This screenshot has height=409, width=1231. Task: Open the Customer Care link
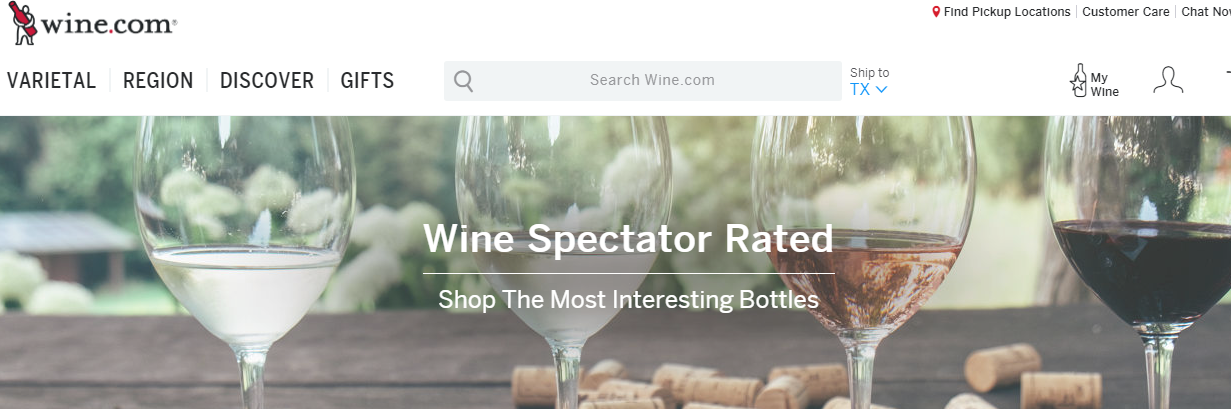coord(1126,12)
